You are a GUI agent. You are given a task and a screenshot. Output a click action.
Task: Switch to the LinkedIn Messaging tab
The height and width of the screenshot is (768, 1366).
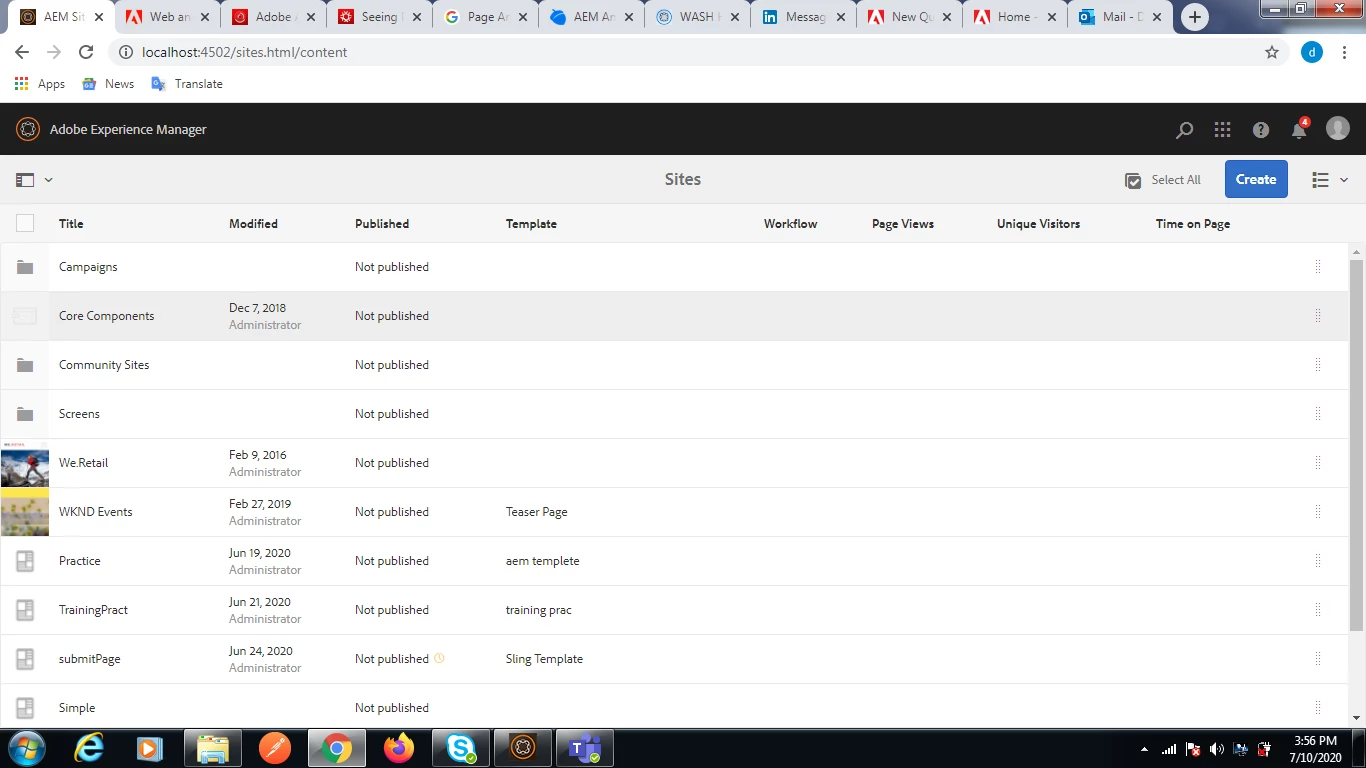tap(802, 17)
